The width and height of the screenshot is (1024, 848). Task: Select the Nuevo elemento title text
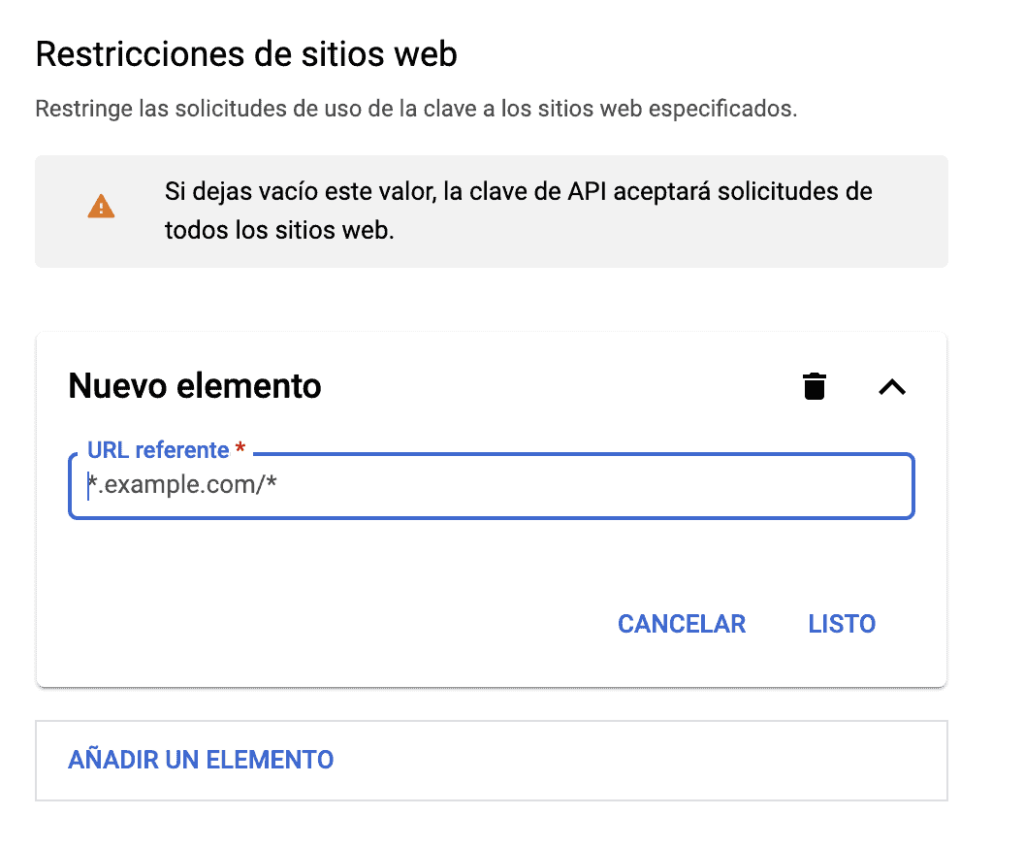(x=195, y=386)
